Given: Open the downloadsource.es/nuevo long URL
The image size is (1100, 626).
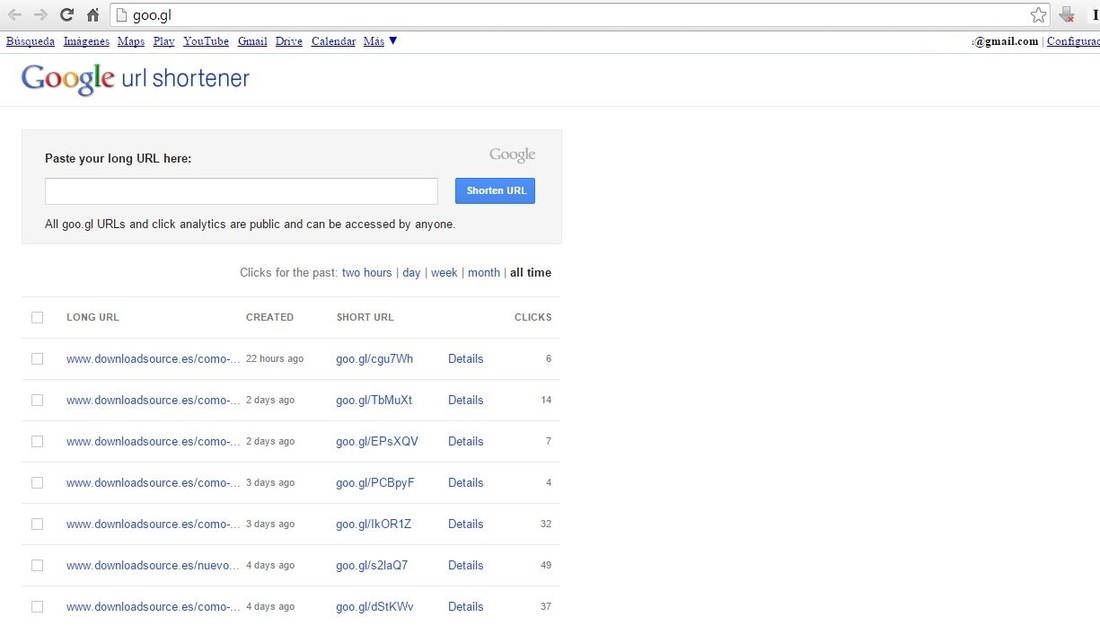Looking at the screenshot, I should click(x=153, y=566).
